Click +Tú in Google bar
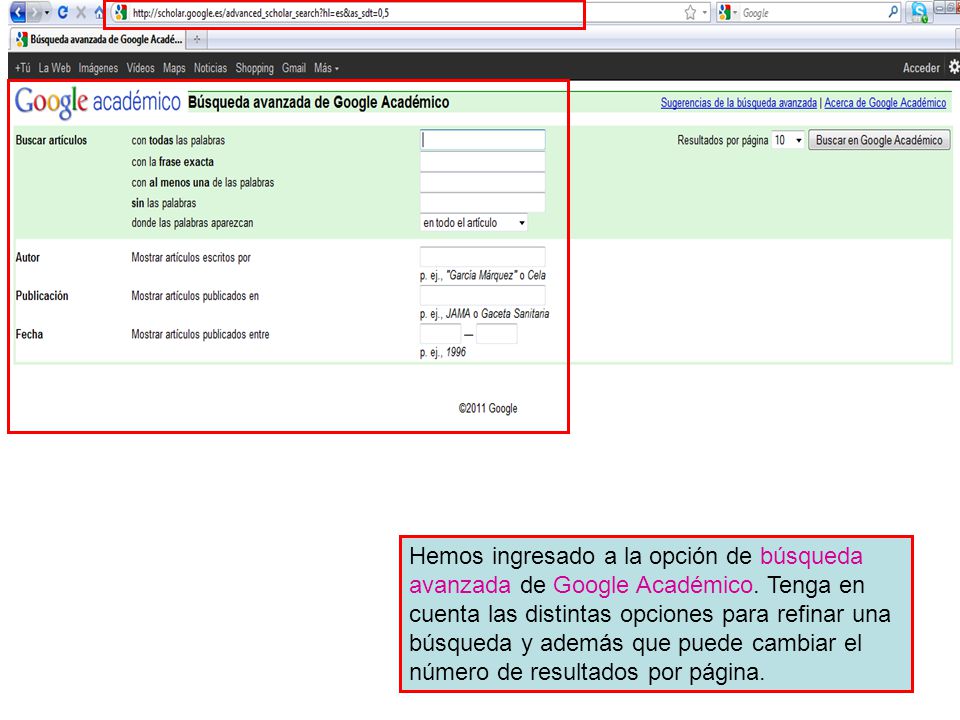 click(23, 68)
